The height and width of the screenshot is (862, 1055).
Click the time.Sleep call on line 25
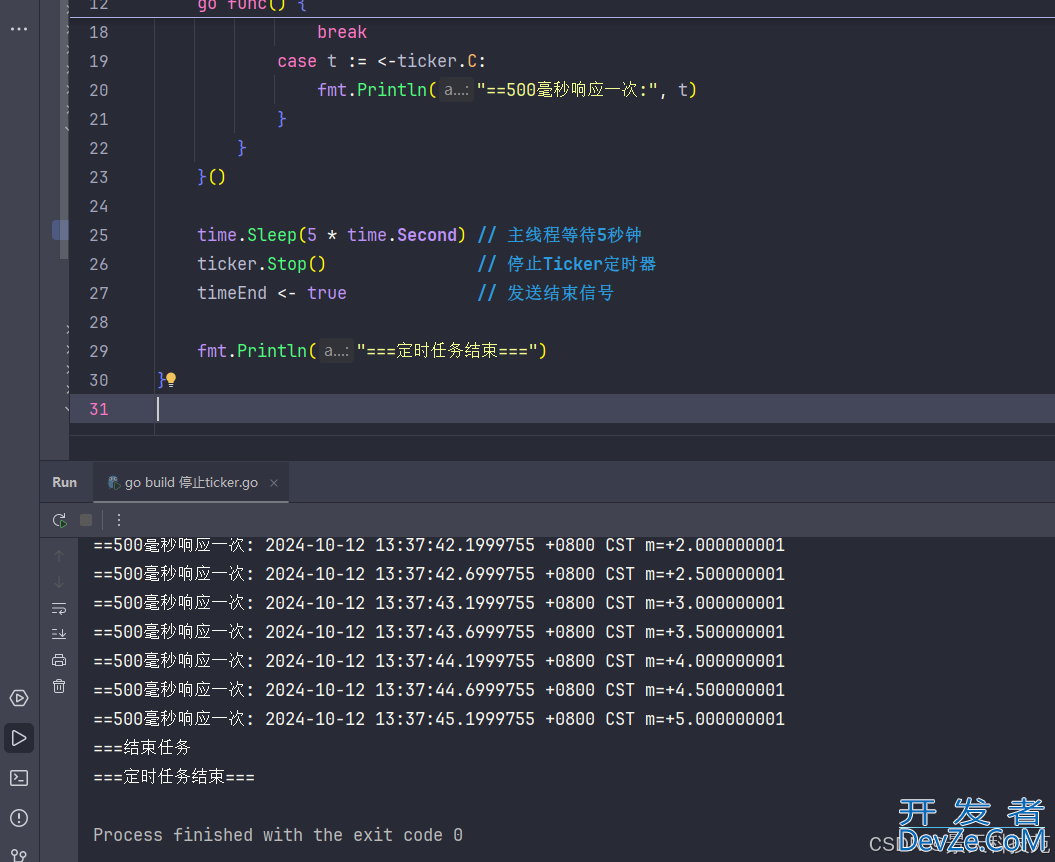pyautogui.click(x=331, y=235)
